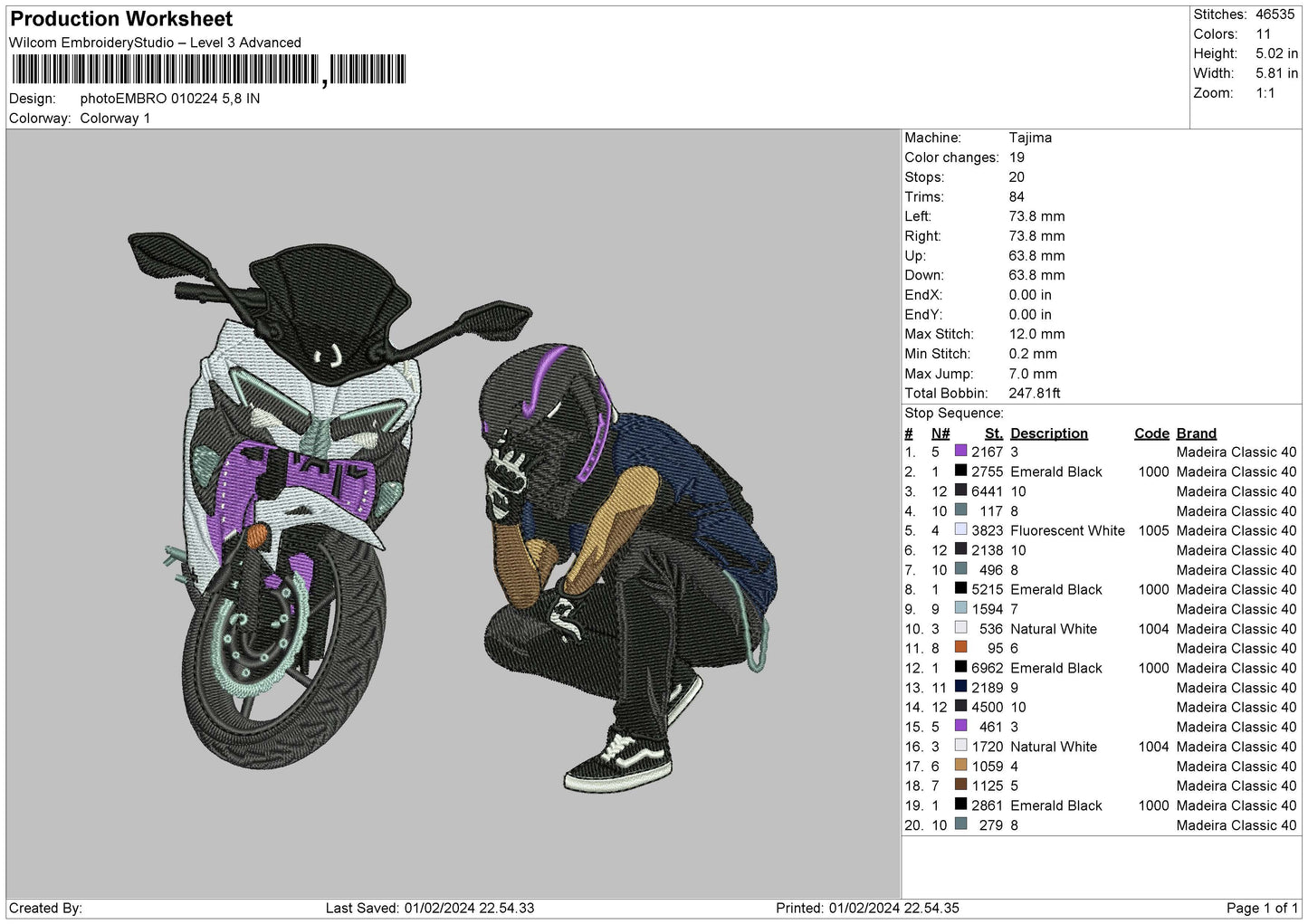The image size is (1308, 924).
Task: Select the purple swatch in stop row 1
Action: [x=960, y=451]
